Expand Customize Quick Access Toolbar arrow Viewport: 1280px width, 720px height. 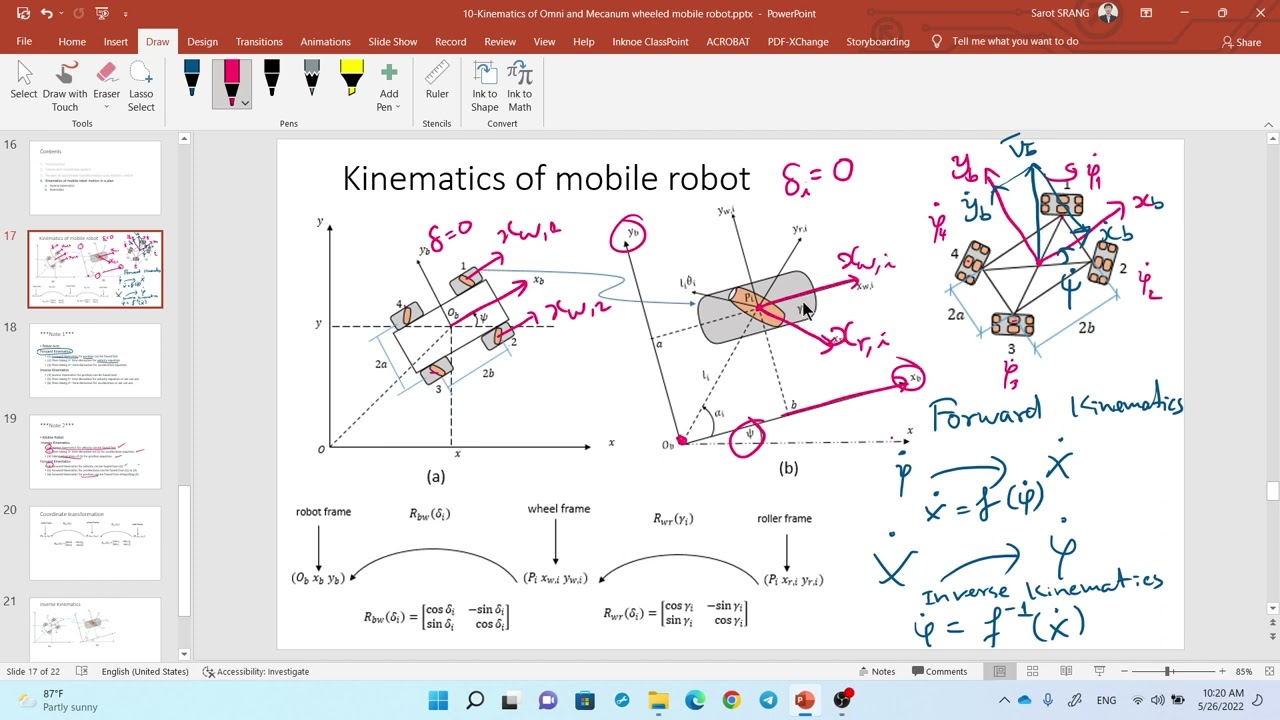[x=125, y=14]
